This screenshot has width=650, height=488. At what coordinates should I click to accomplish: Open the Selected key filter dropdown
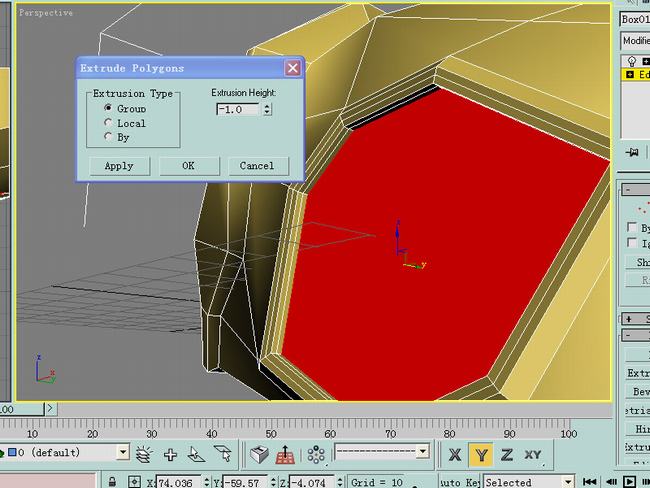coord(568,482)
